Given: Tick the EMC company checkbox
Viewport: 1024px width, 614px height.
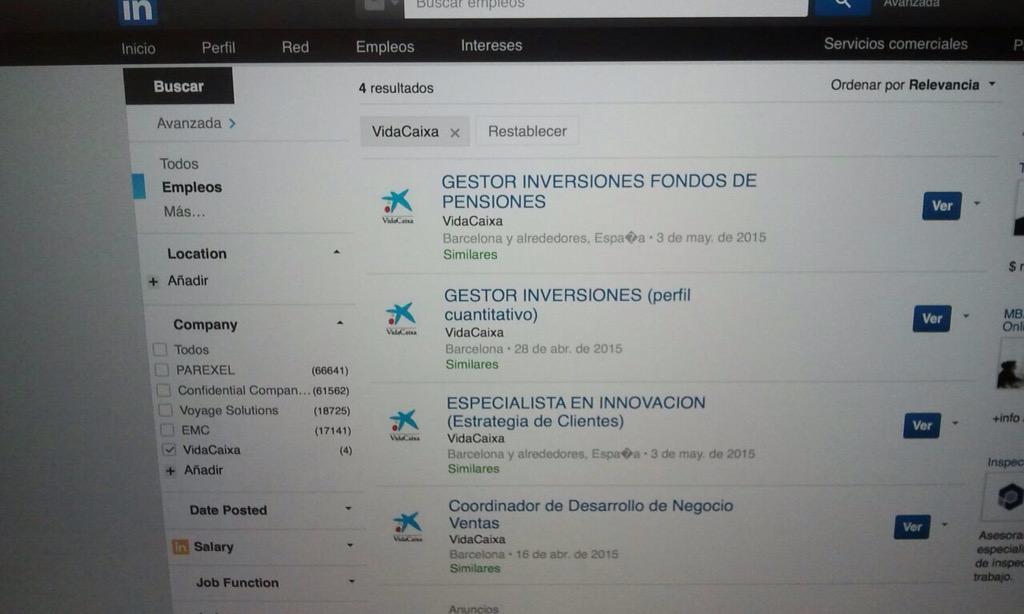Looking at the screenshot, I should 167,430.
